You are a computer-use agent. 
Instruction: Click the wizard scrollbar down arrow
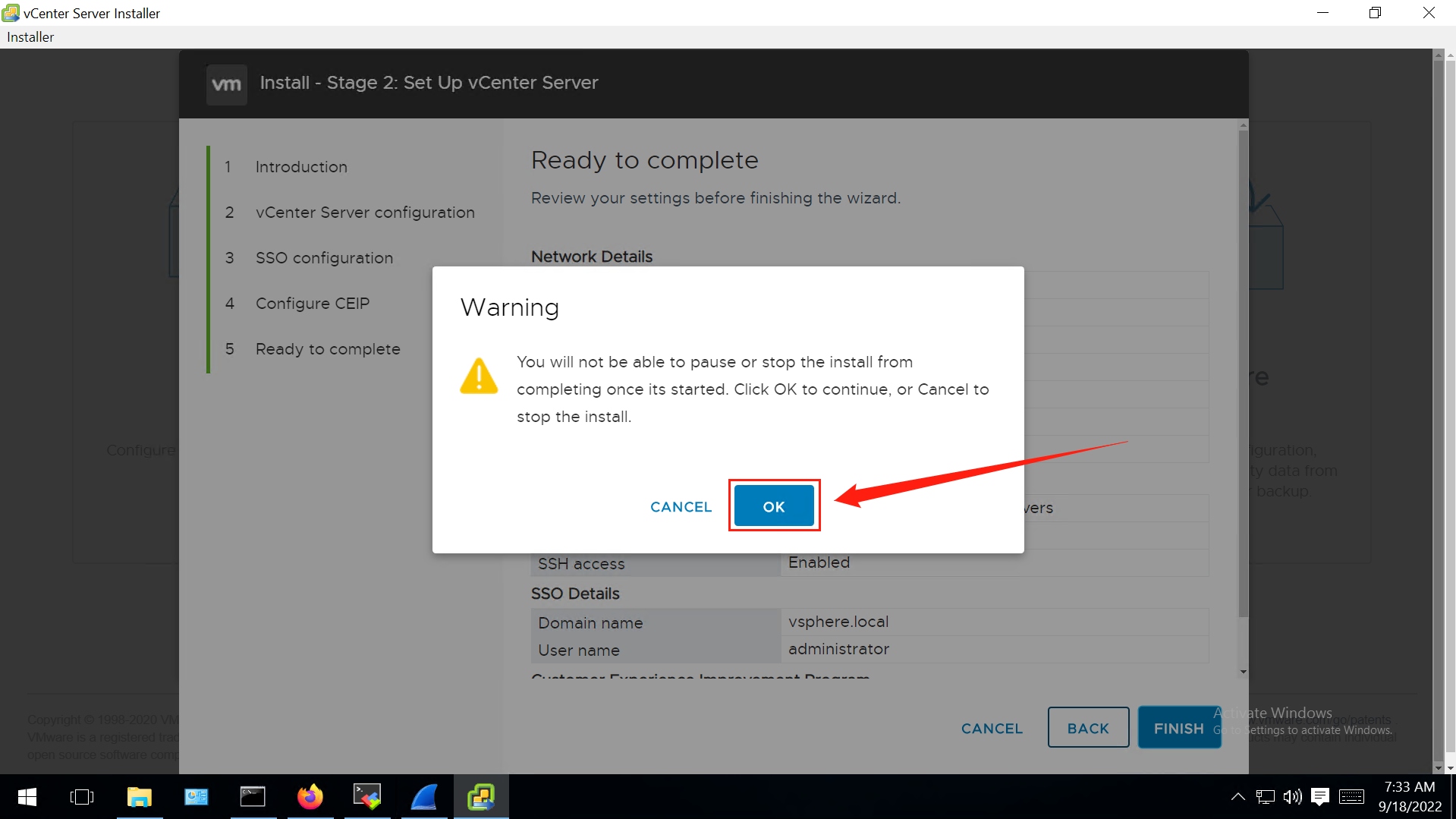point(1243,672)
